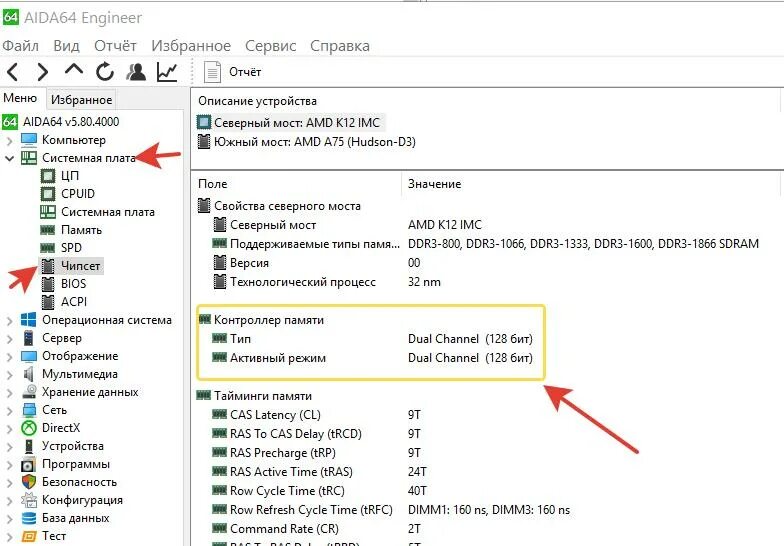Click the Отображение display icon
The height and width of the screenshot is (546, 784).
tap(28, 356)
